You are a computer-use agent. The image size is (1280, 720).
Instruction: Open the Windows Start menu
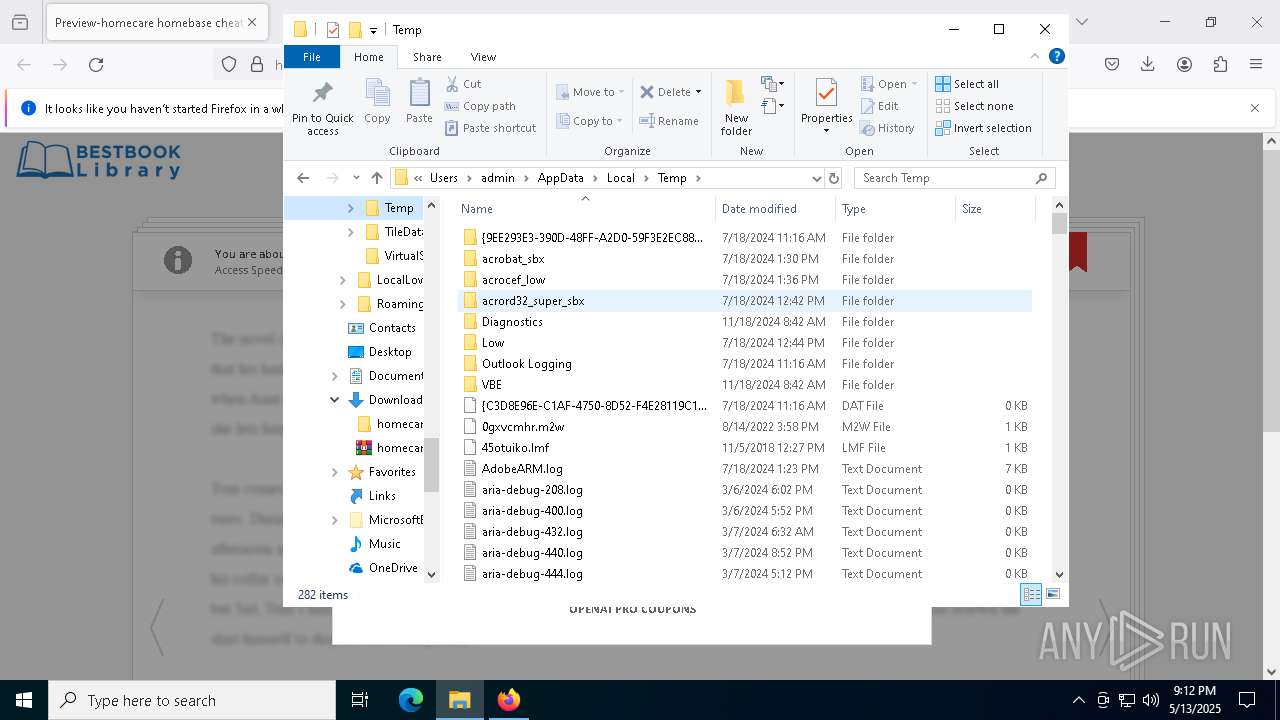click(x=24, y=700)
